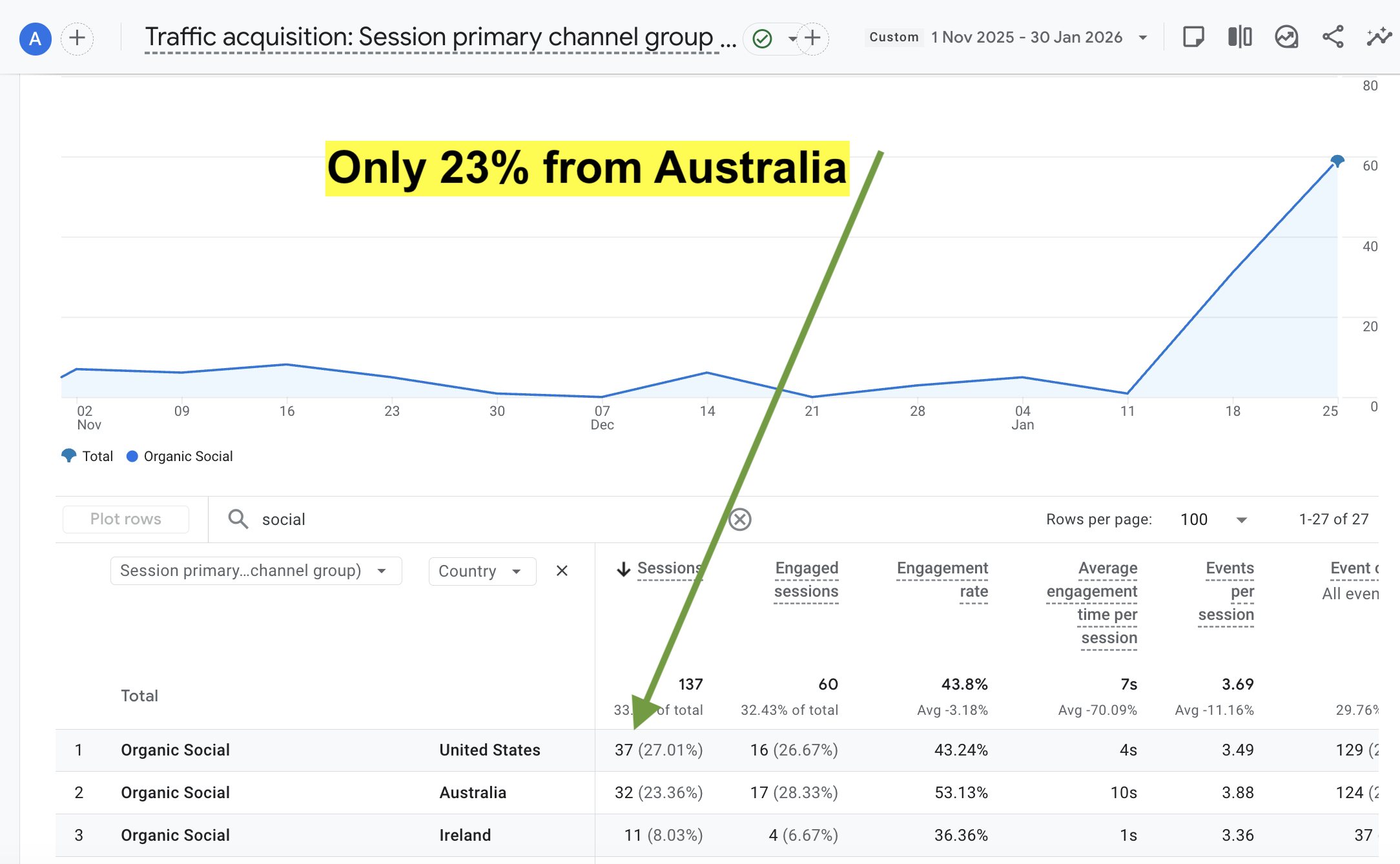The height and width of the screenshot is (864, 1400).
Task: Toggle the Total series in the chart legend
Action: tap(87, 456)
